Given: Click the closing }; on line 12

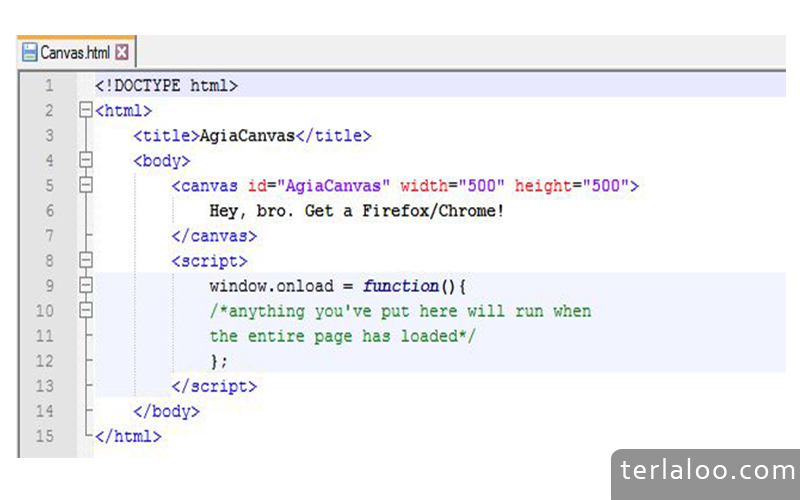Looking at the screenshot, I should (219, 361).
